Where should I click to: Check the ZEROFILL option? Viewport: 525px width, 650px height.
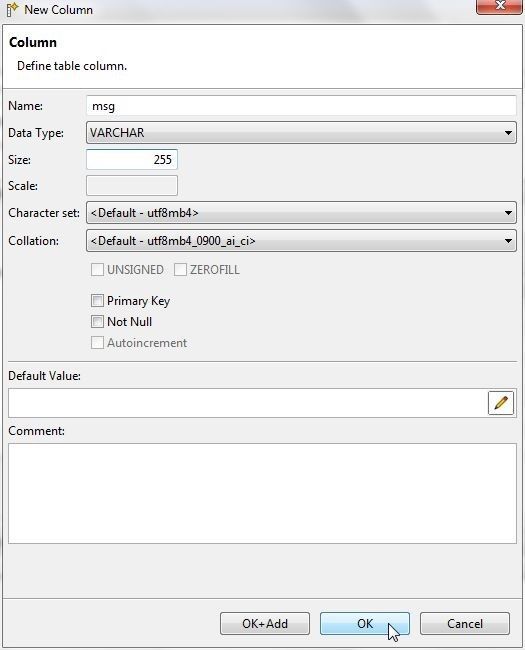click(x=180, y=270)
